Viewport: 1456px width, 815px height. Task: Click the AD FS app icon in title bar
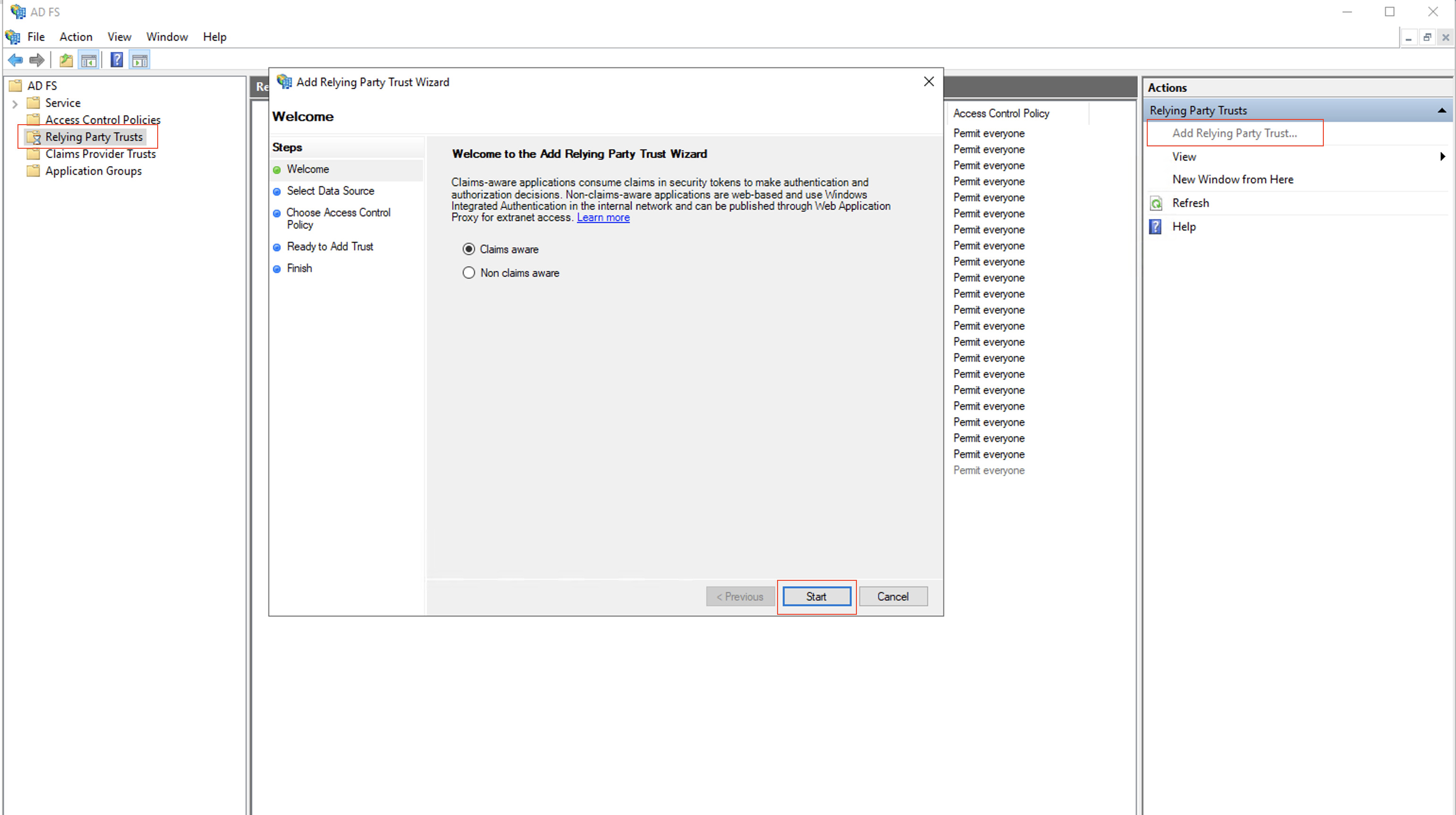[x=18, y=11]
